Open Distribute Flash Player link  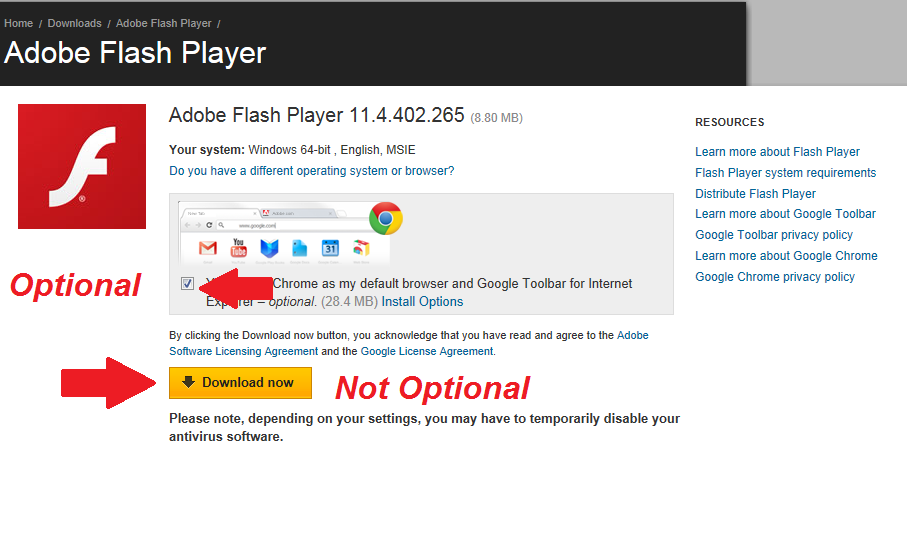[x=755, y=194]
